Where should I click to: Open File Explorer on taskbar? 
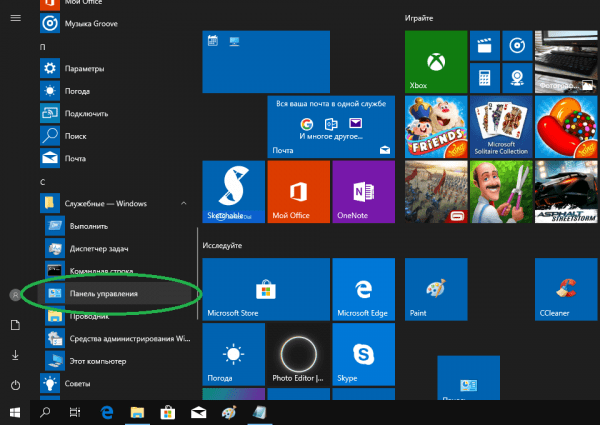point(137,412)
